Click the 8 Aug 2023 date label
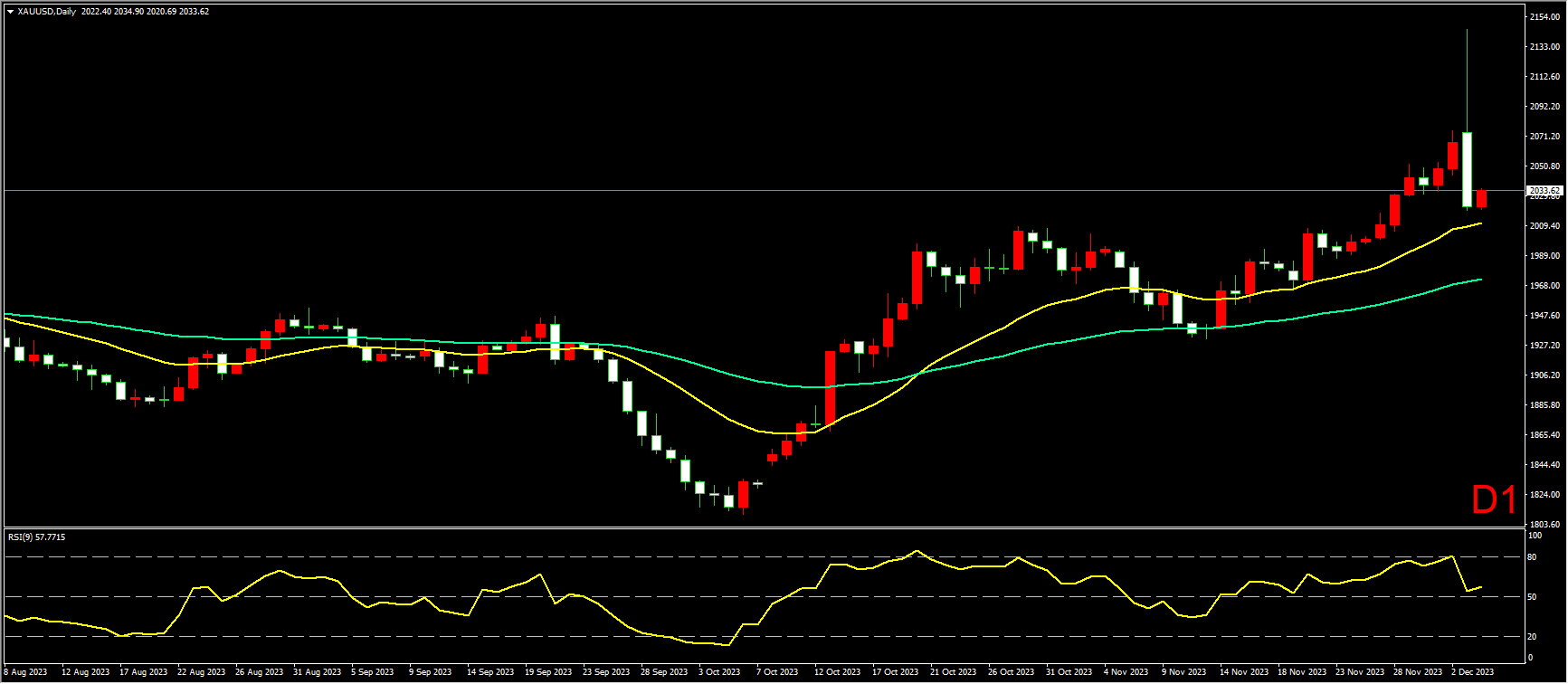 pyautogui.click(x=25, y=672)
